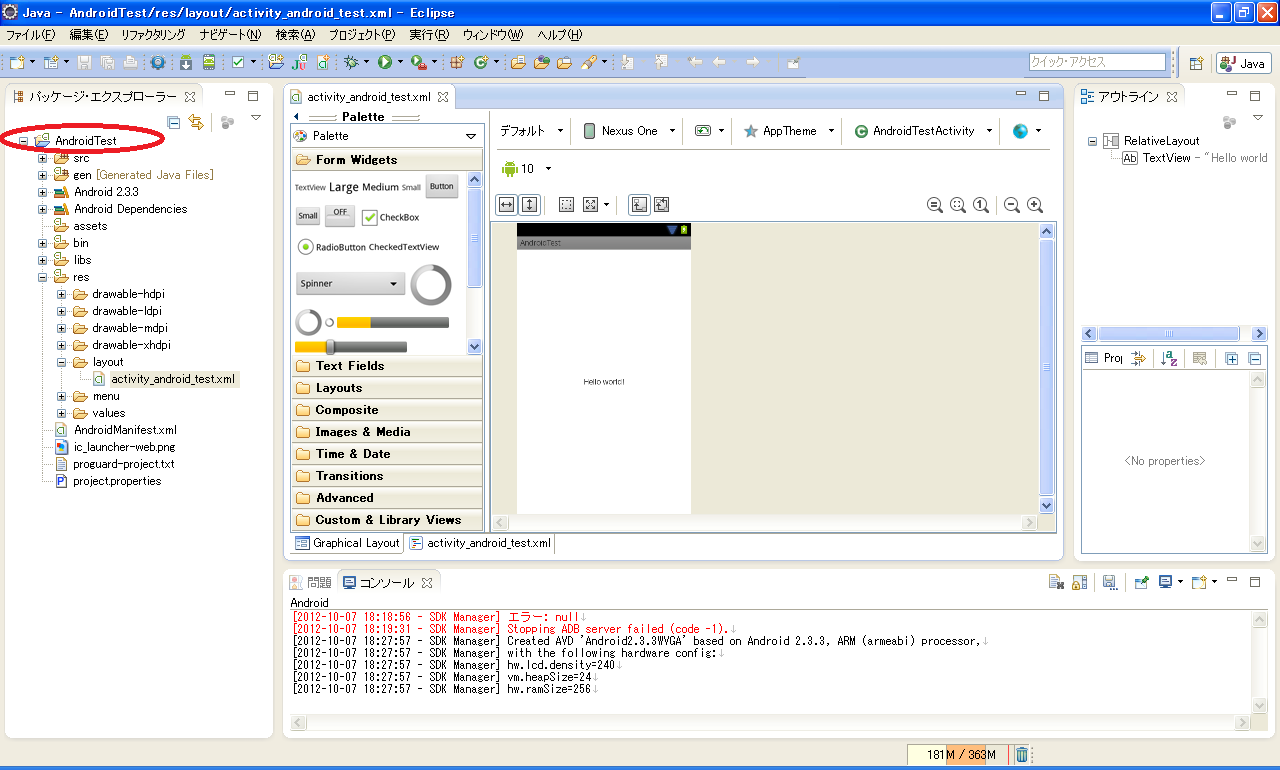Zoom in the layout canvas
The height and width of the screenshot is (770, 1280).
pyautogui.click(x=1035, y=205)
